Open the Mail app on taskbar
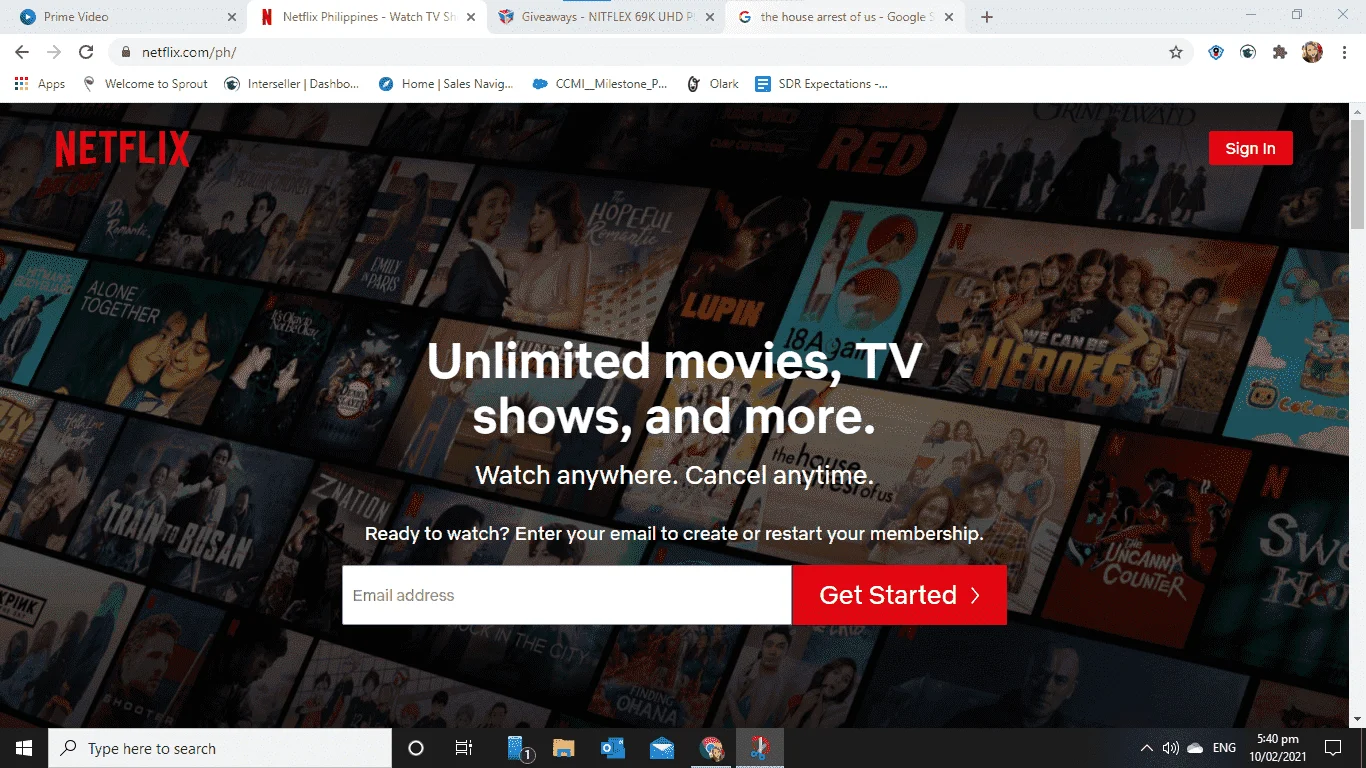 click(x=661, y=748)
